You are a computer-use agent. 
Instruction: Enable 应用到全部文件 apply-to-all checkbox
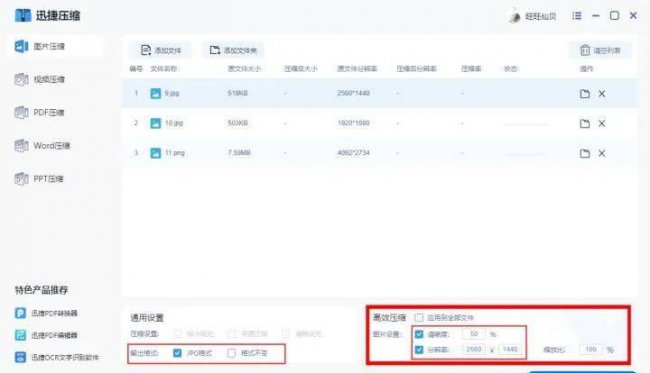(x=419, y=317)
